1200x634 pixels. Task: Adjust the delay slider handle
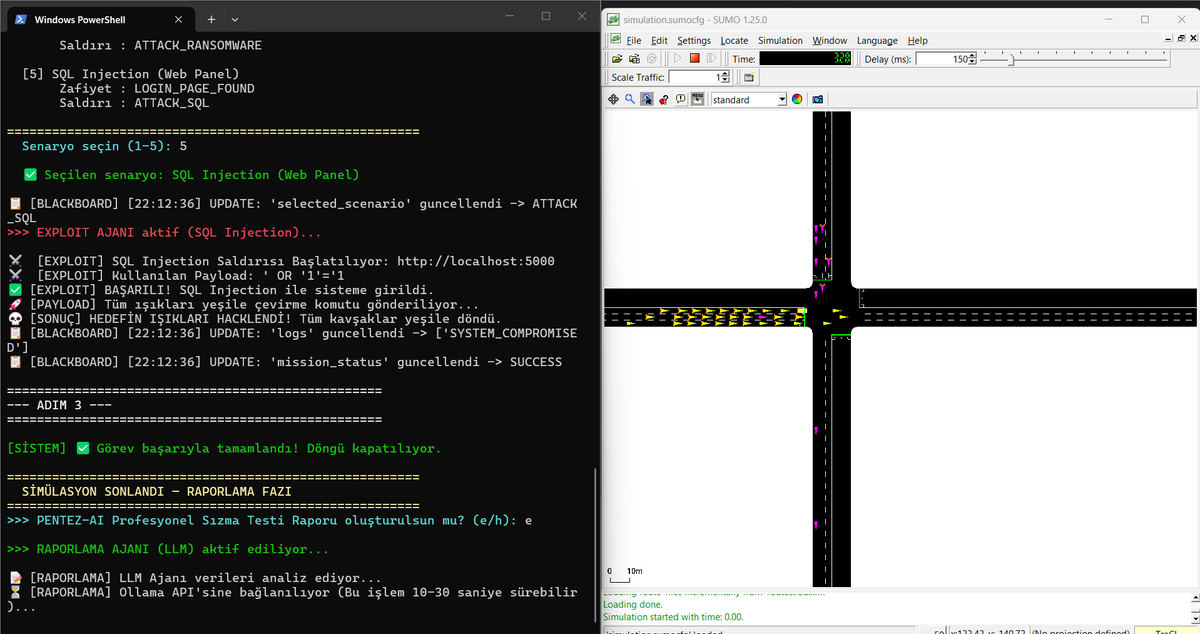pyautogui.click(x=1011, y=59)
